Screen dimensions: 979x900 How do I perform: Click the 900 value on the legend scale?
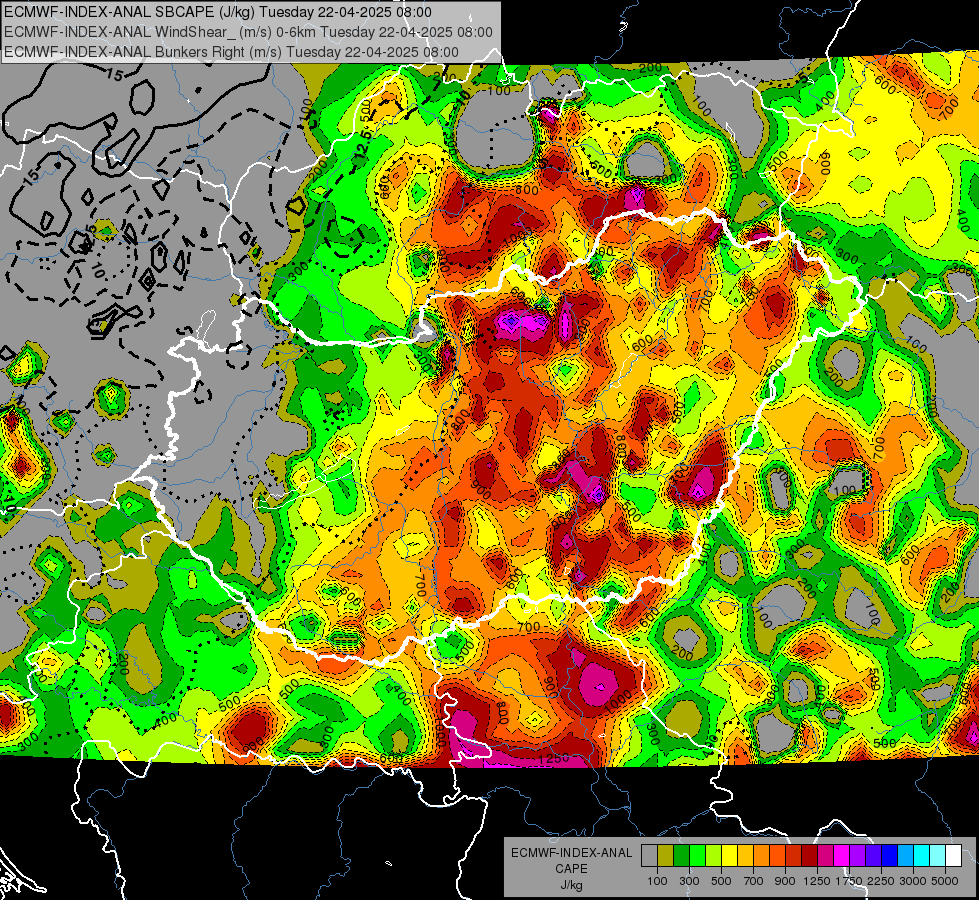click(785, 881)
